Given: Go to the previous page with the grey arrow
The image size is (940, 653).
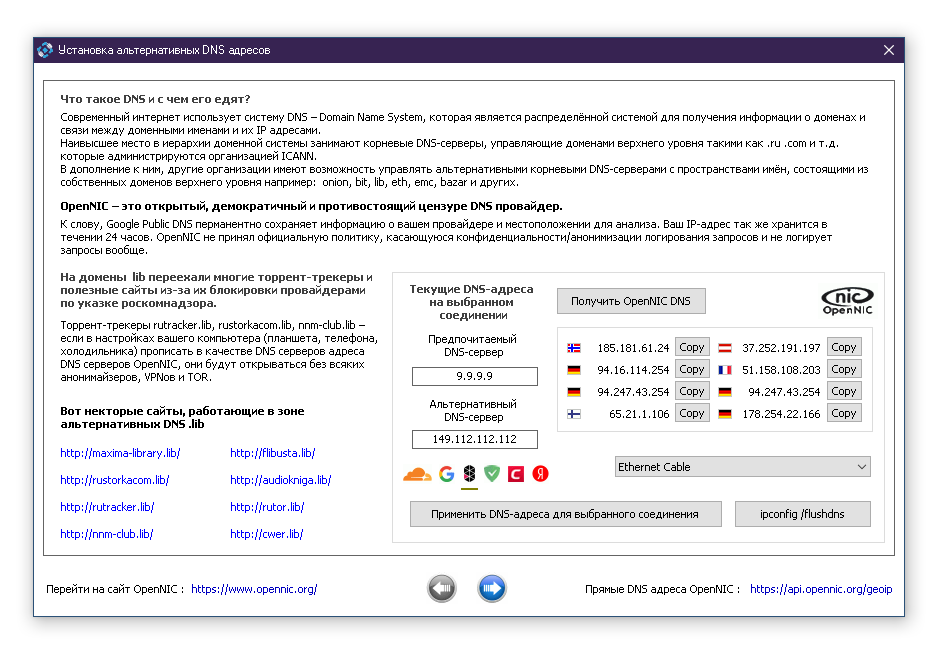Looking at the screenshot, I should click(x=442, y=589).
